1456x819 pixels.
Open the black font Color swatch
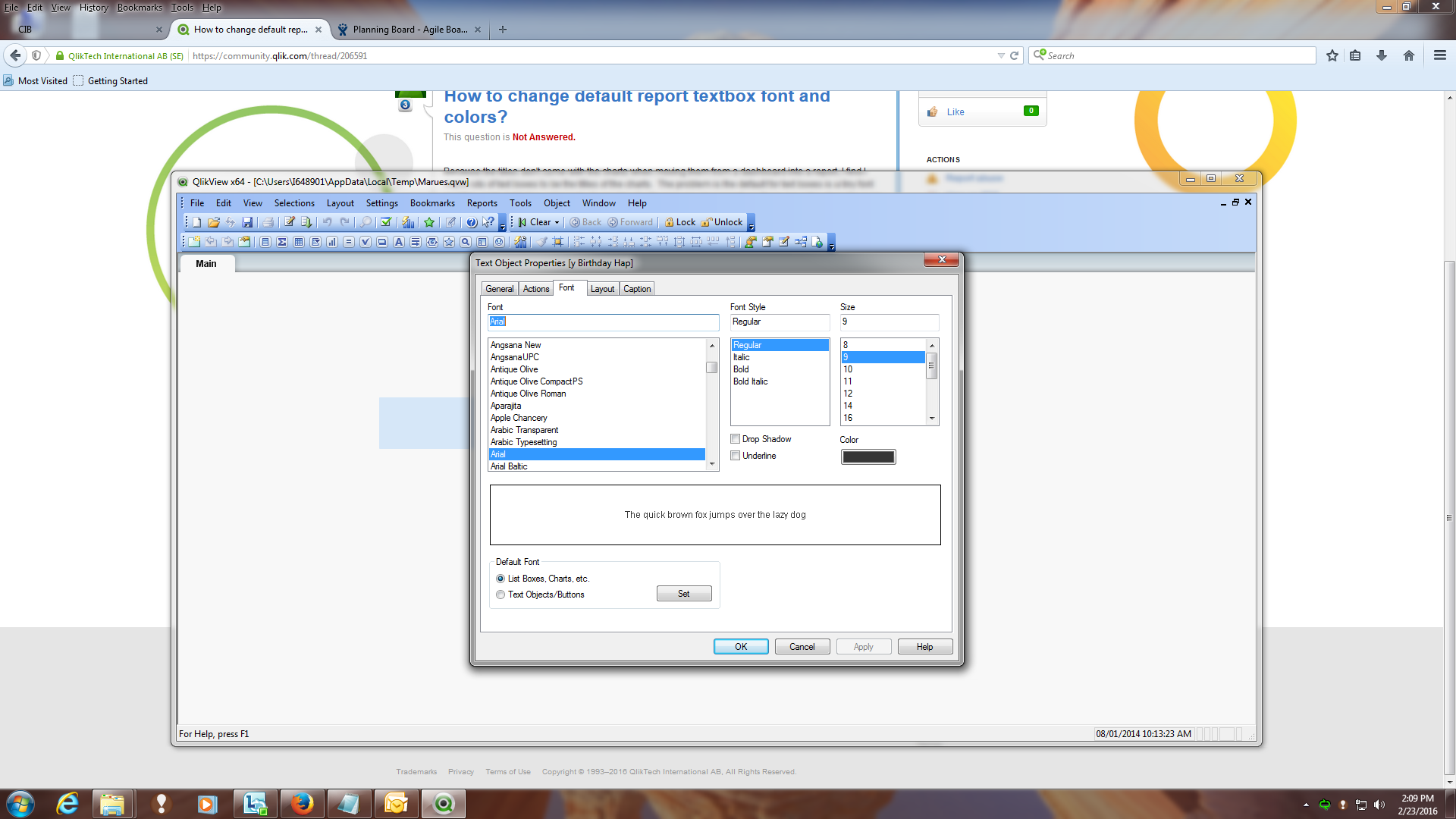tap(868, 457)
